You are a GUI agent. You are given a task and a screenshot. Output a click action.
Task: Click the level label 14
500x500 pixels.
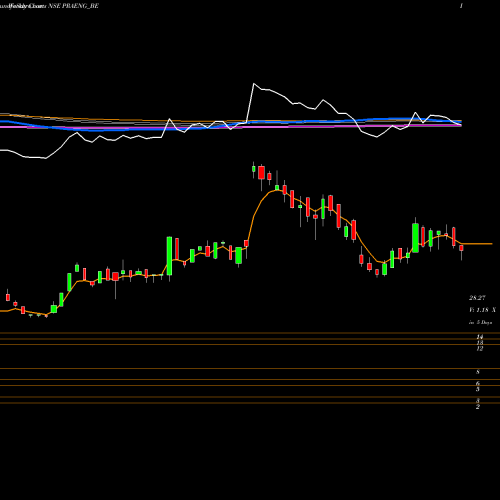point(480,337)
